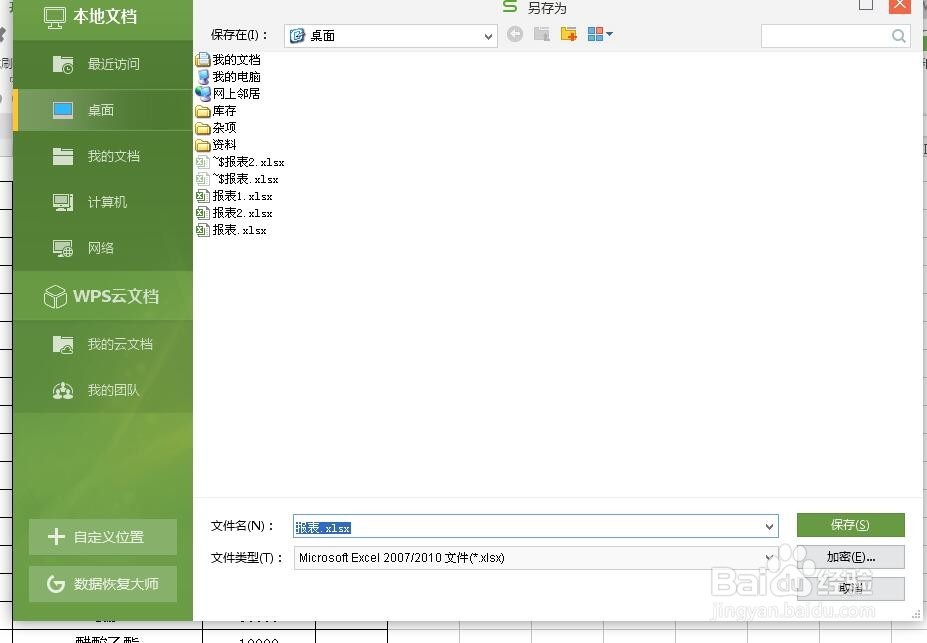Image resolution: width=927 pixels, height=643 pixels.
Task: Click the WPS云文档 header
Action: (103, 295)
